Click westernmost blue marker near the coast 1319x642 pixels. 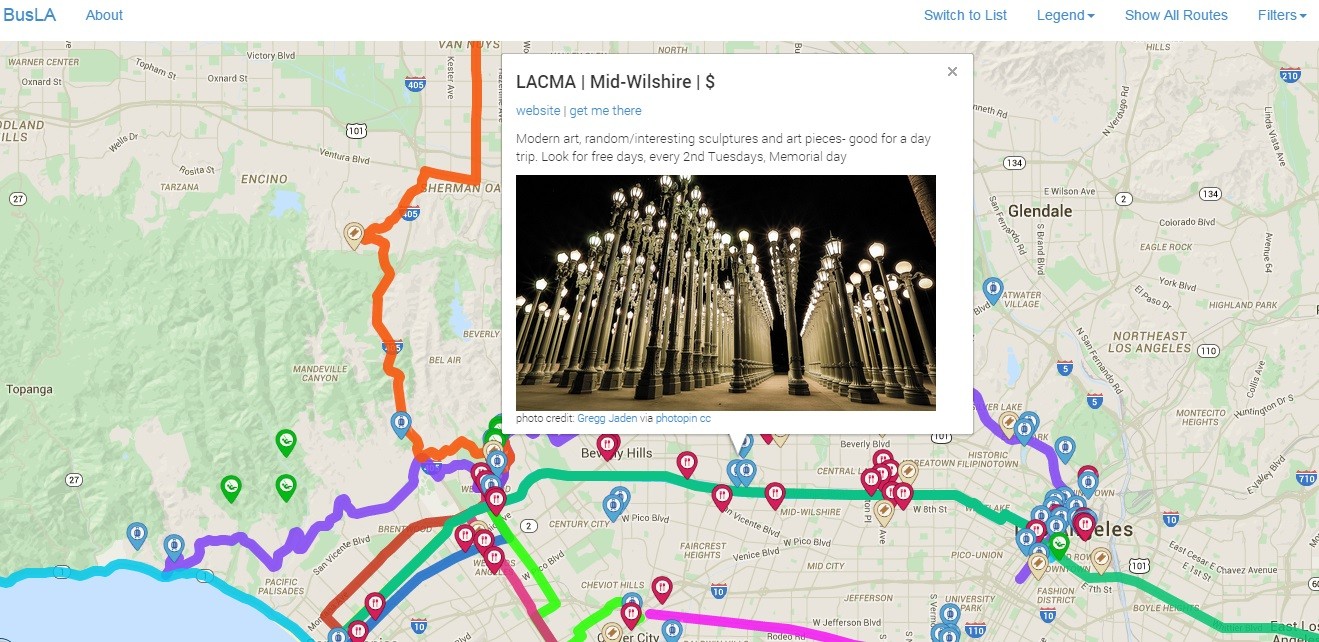tap(136, 535)
